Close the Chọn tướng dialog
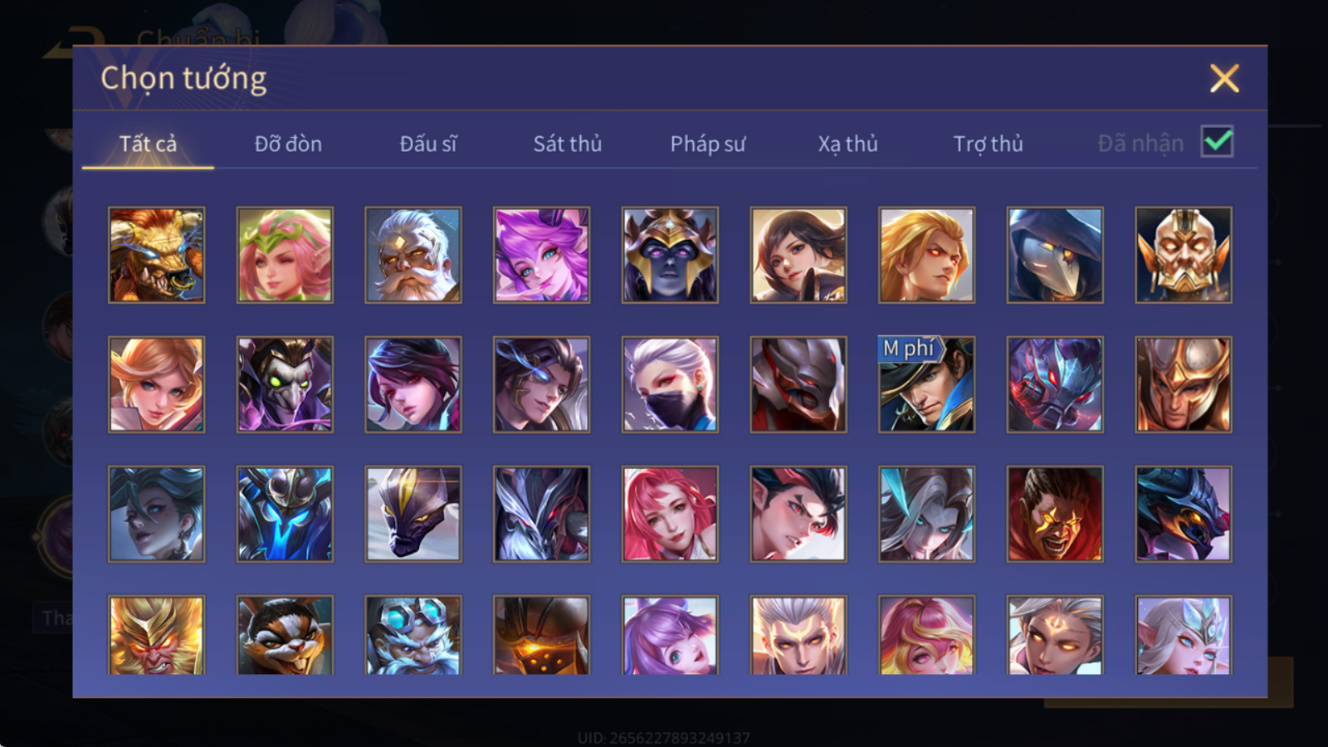The image size is (1328, 747). [1224, 78]
